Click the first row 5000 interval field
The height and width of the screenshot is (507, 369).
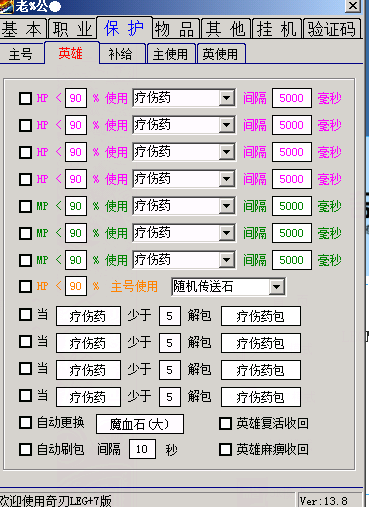[x=292, y=98]
